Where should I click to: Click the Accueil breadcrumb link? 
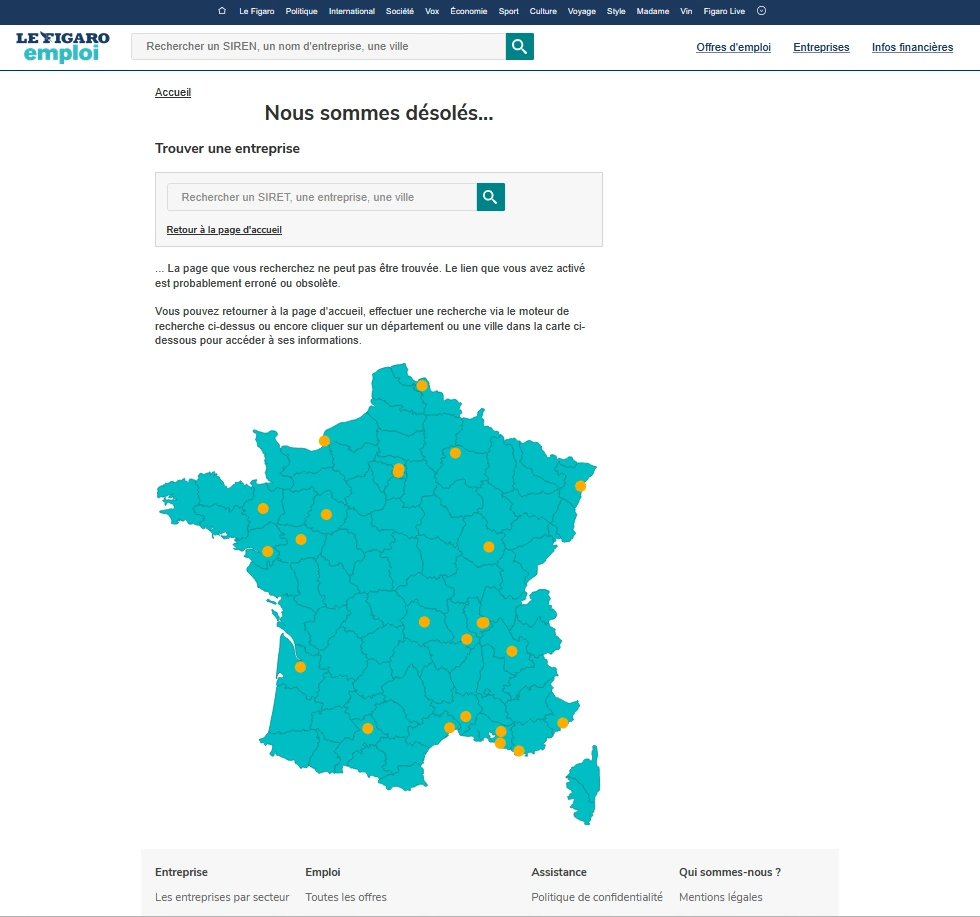tap(173, 93)
